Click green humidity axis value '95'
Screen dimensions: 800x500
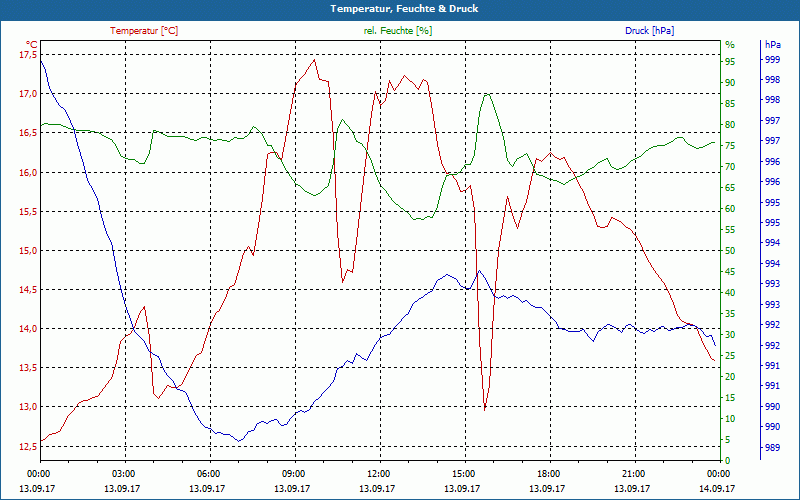(730, 62)
